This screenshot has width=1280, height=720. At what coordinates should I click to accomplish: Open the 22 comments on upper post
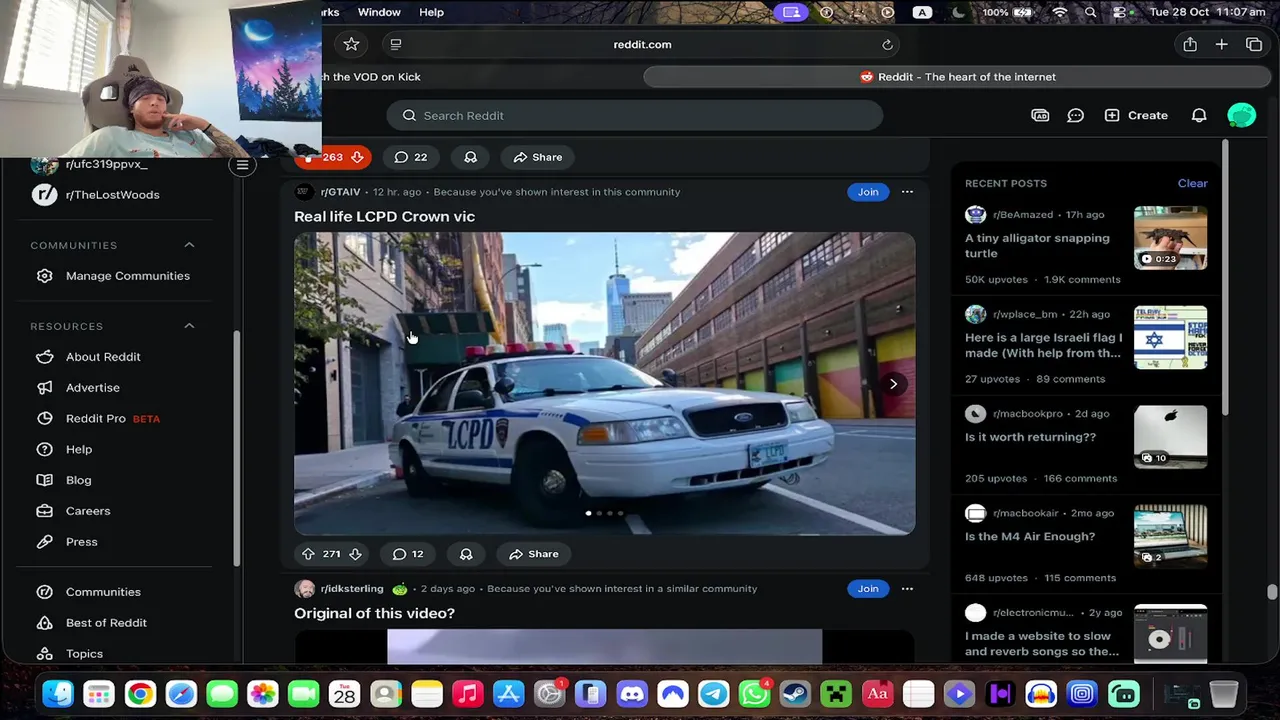(411, 157)
